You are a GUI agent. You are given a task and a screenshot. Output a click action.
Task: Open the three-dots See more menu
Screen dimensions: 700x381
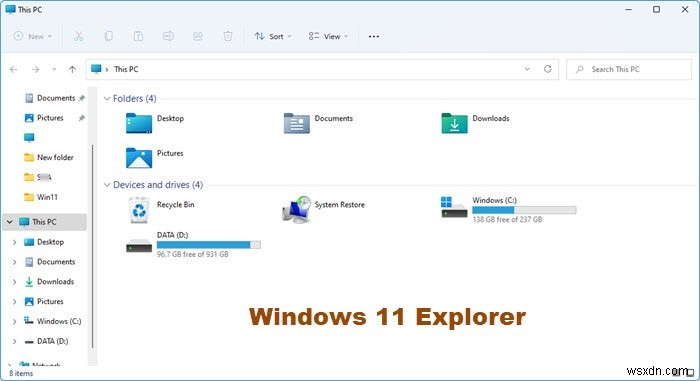[374, 37]
